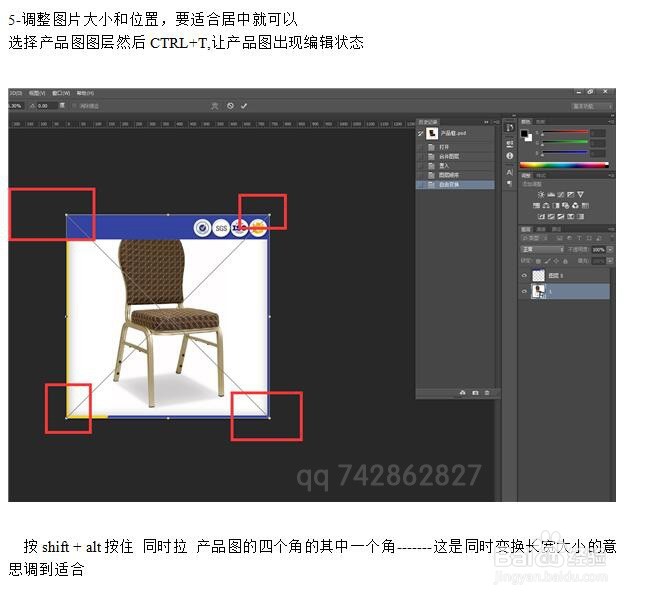Open the opacity slider dropdown arrow
This screenshot has width=645, height=600.
point(610,249)
